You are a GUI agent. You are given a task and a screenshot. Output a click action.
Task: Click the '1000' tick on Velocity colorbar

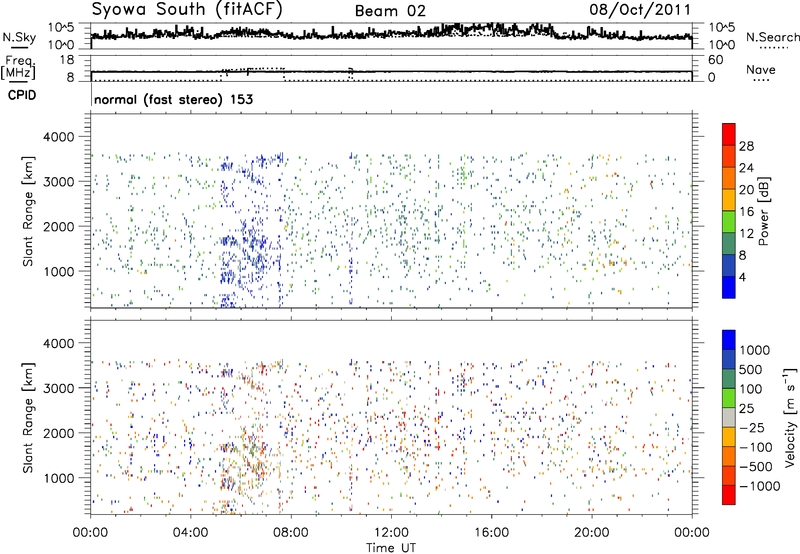pos(755,350)
